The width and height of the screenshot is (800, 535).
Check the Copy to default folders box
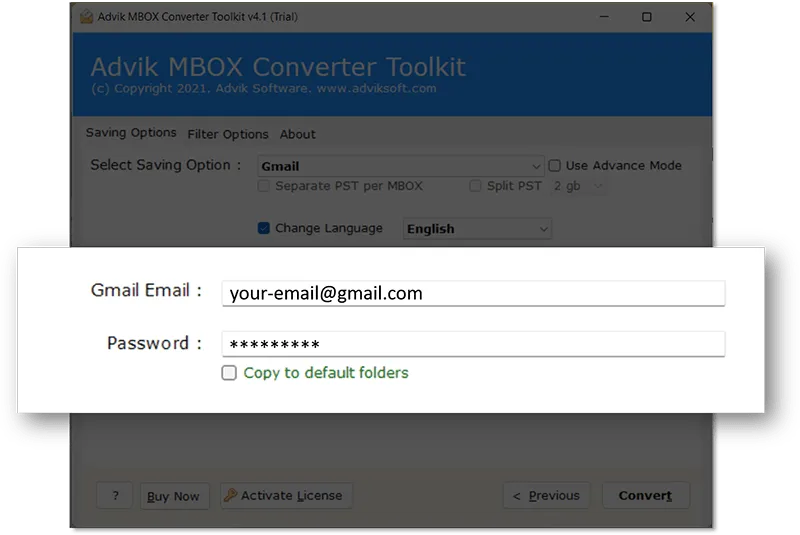229,373
